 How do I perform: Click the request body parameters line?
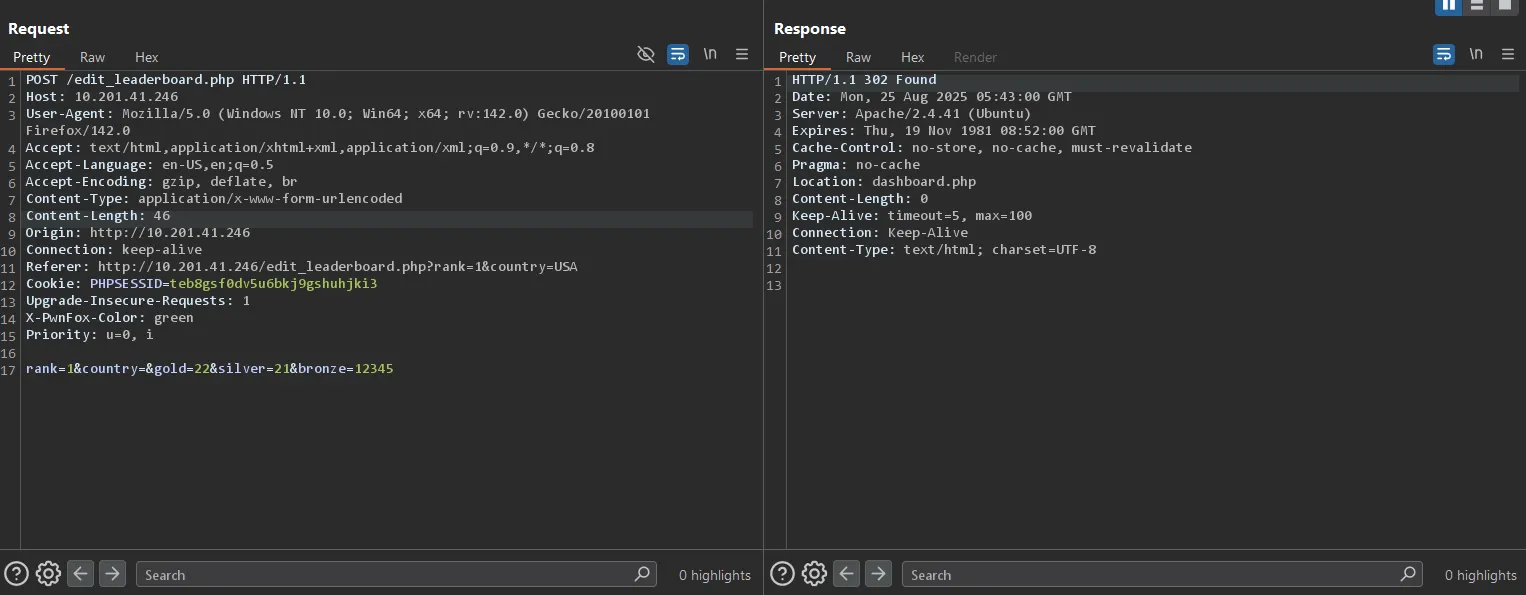[x=210, y=369]
